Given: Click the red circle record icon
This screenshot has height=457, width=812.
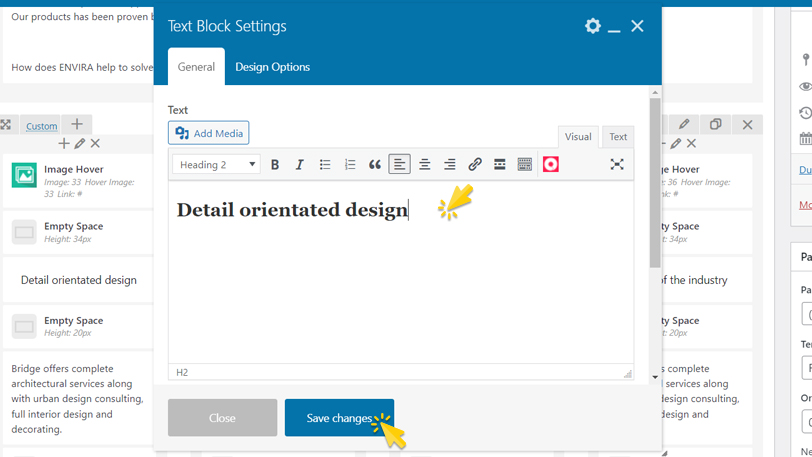Looking at the screenshot, I should click(551, 165).
